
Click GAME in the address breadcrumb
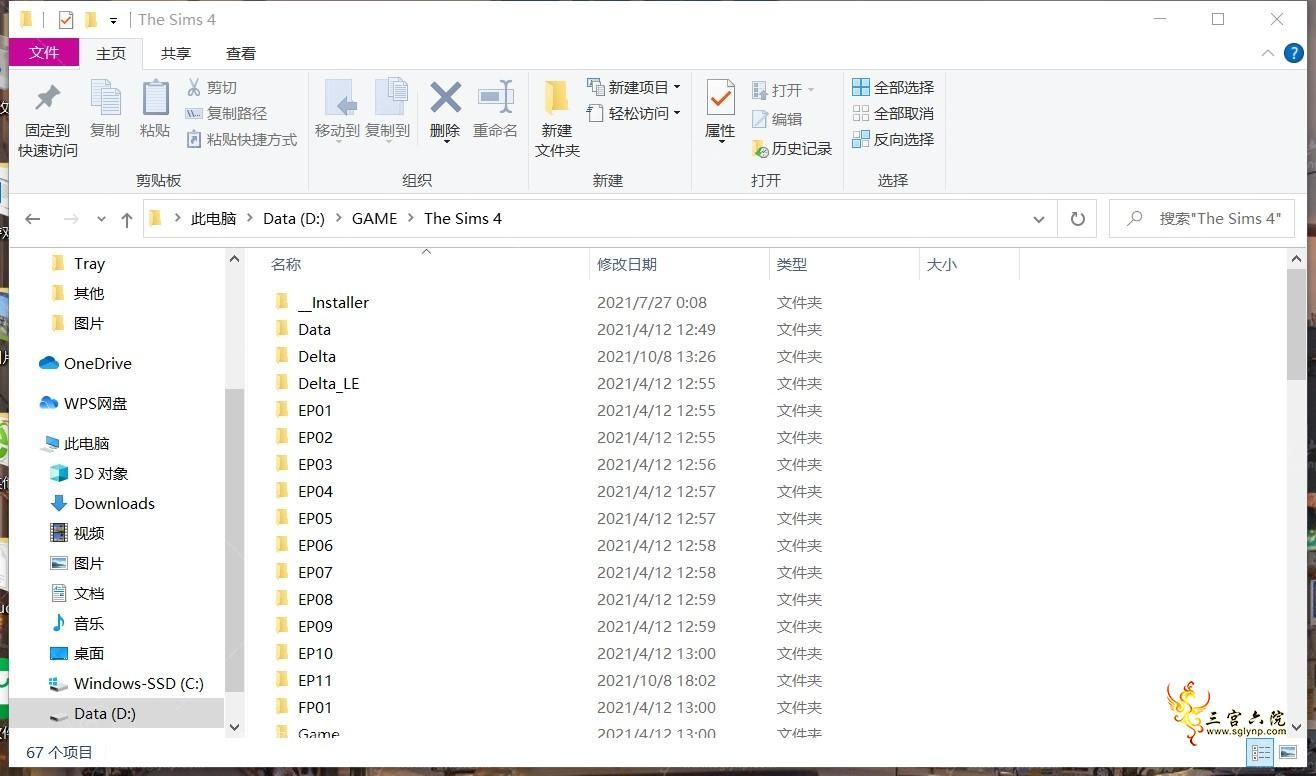coord(375,218)
